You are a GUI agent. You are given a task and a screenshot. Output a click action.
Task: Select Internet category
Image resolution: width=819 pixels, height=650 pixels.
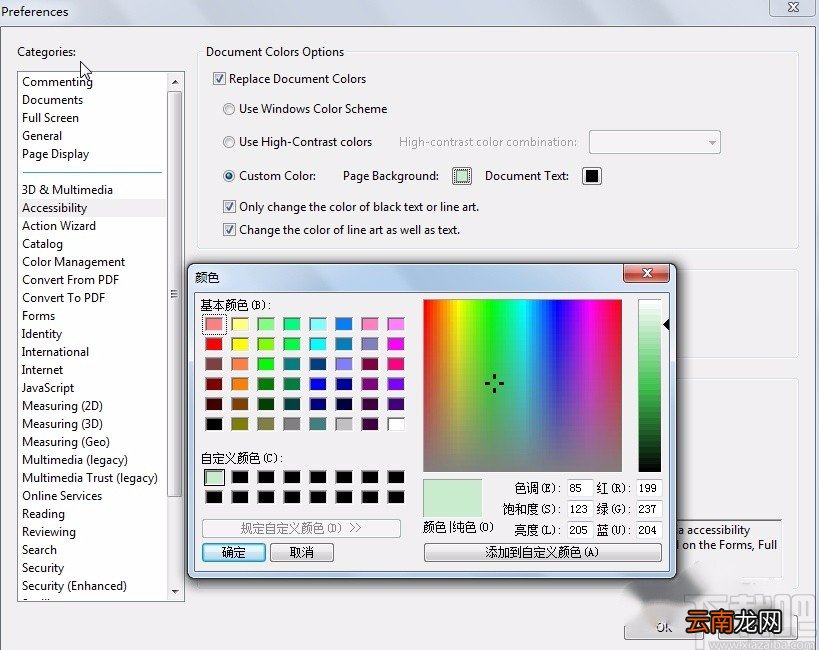click(x=42, y=370)
